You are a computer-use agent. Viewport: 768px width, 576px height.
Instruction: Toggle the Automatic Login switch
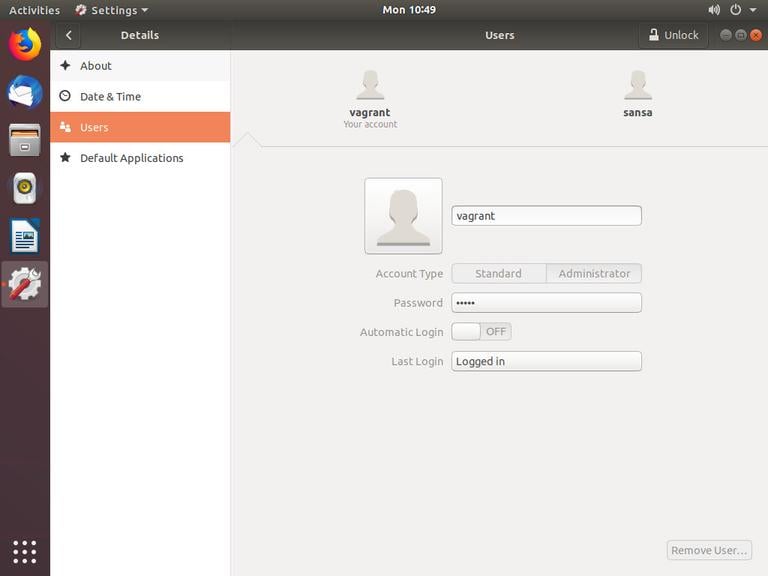click(481, 332)
